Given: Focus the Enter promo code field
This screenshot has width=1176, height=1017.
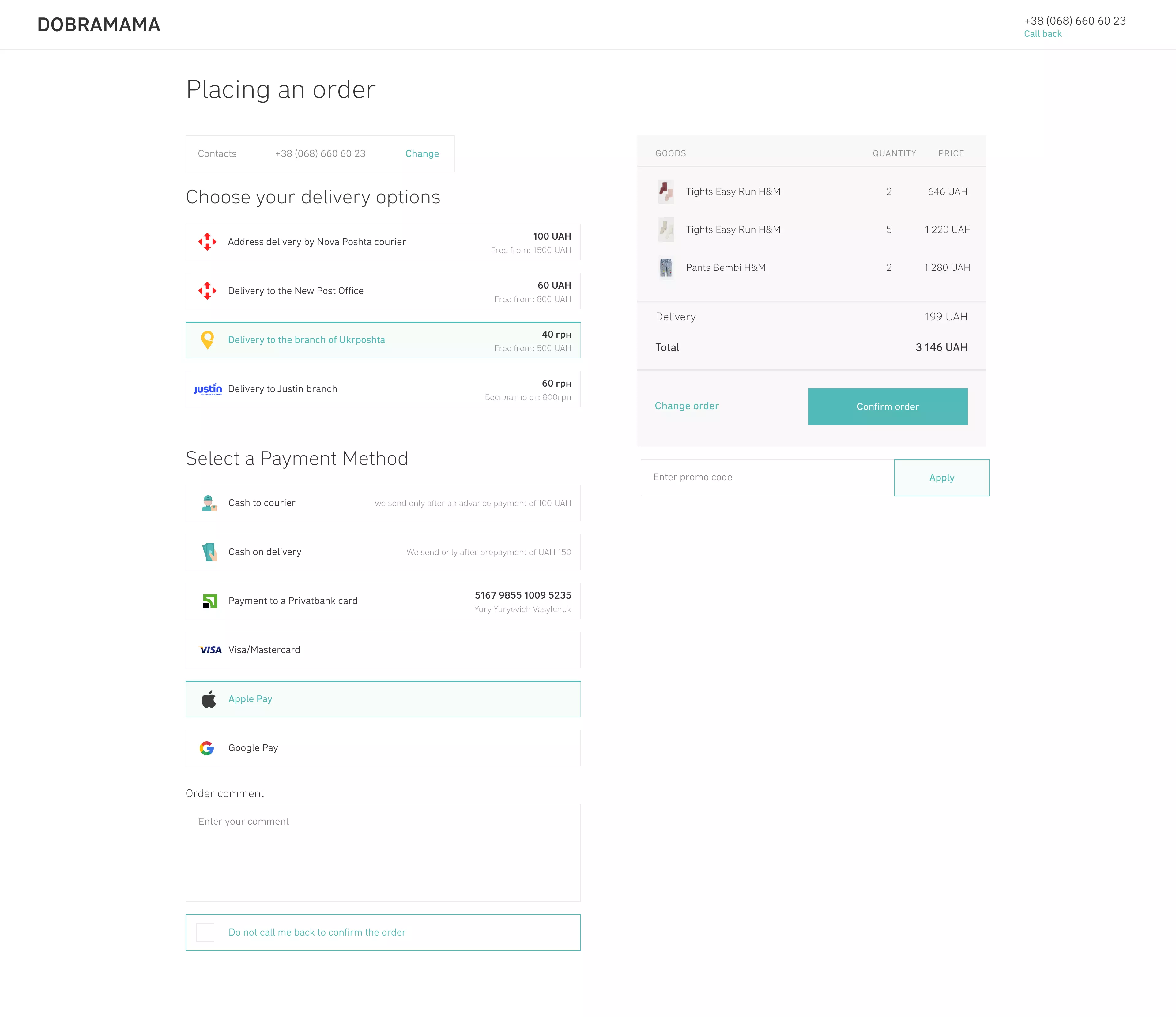Looking at the screenshot, I should pos(766,478).
